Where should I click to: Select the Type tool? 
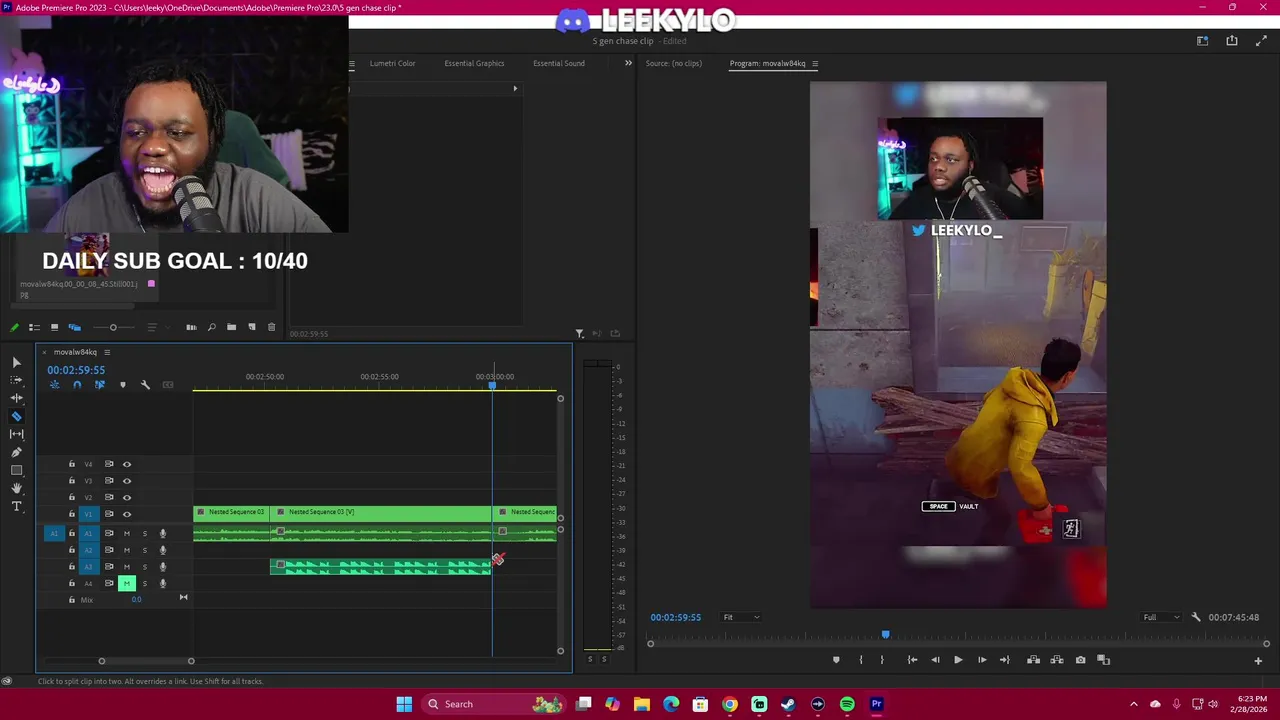pyautogui.click(x=16, y=506)
